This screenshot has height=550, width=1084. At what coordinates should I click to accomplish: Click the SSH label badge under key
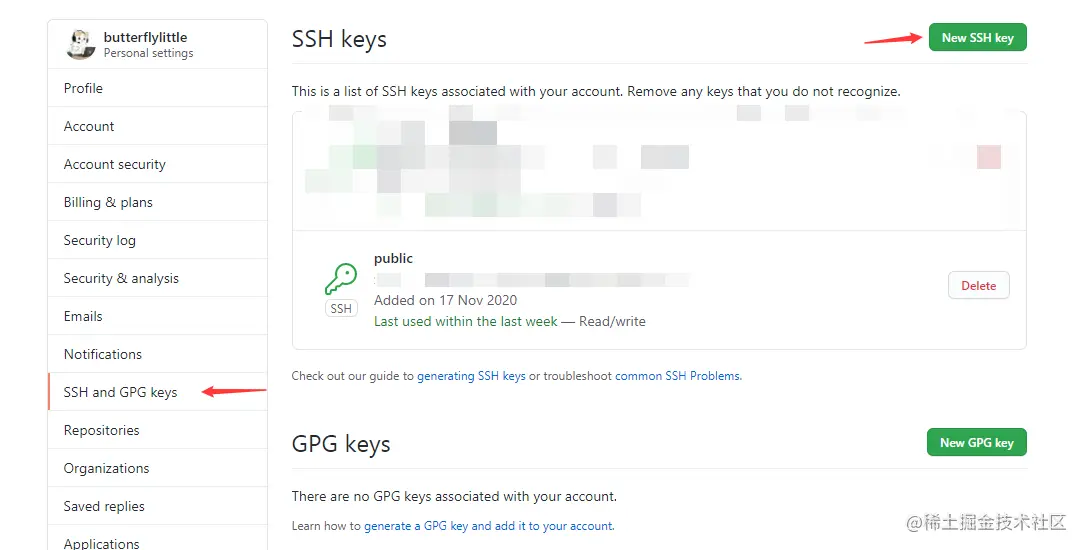[341, 308]
